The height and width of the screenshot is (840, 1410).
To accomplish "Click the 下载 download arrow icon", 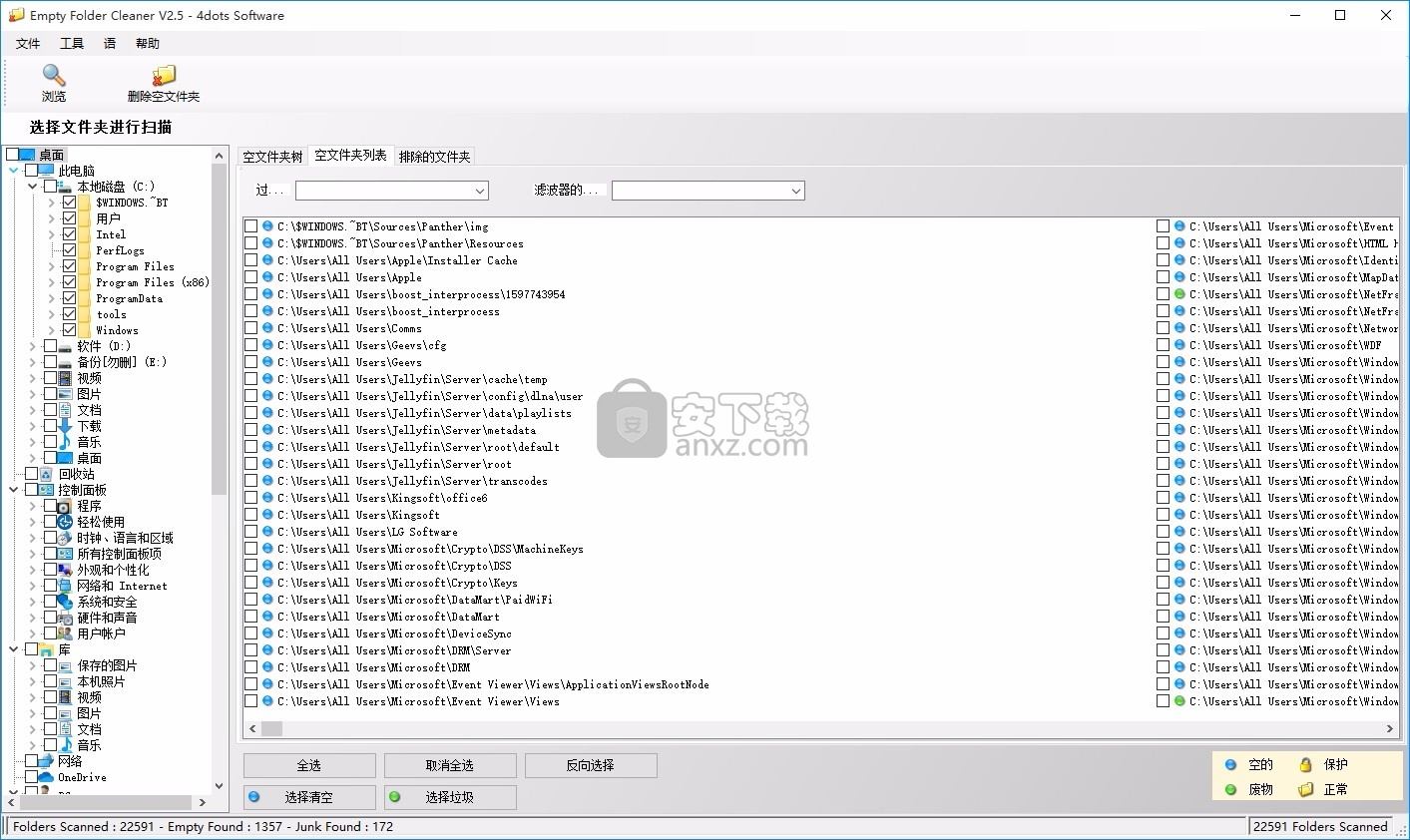I will coord(65,426).
